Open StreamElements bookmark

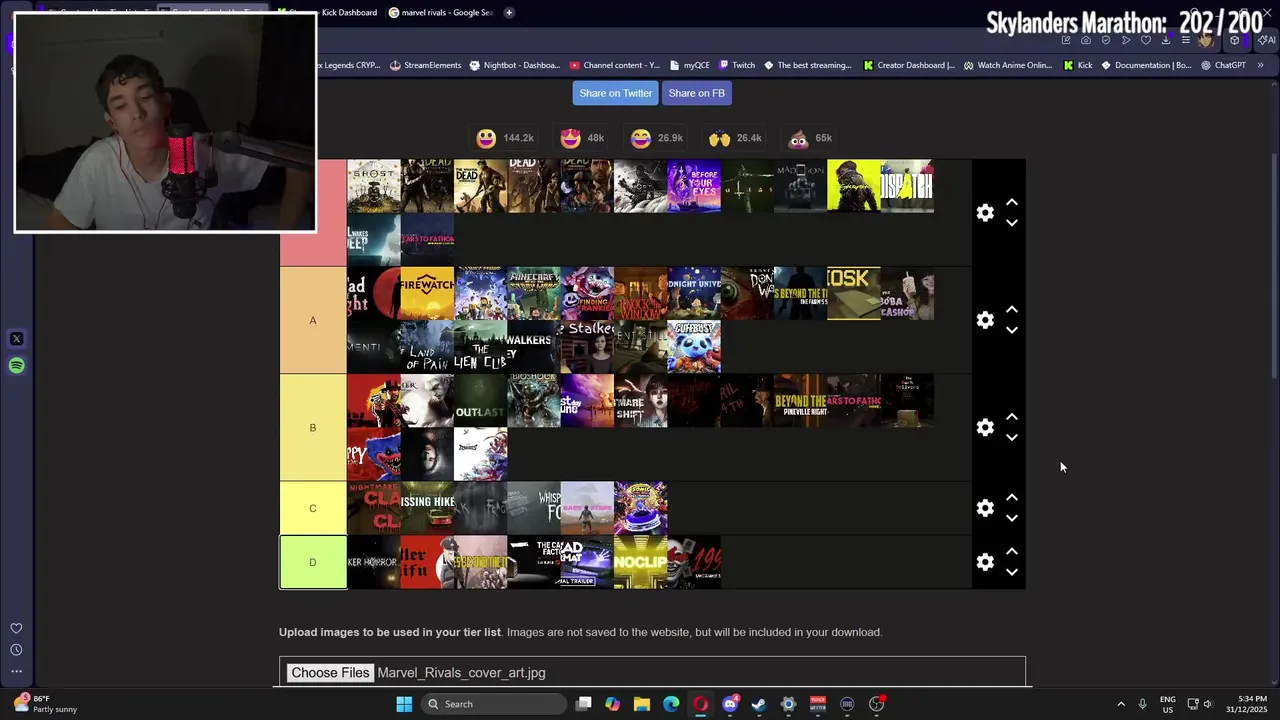point(425,65)
